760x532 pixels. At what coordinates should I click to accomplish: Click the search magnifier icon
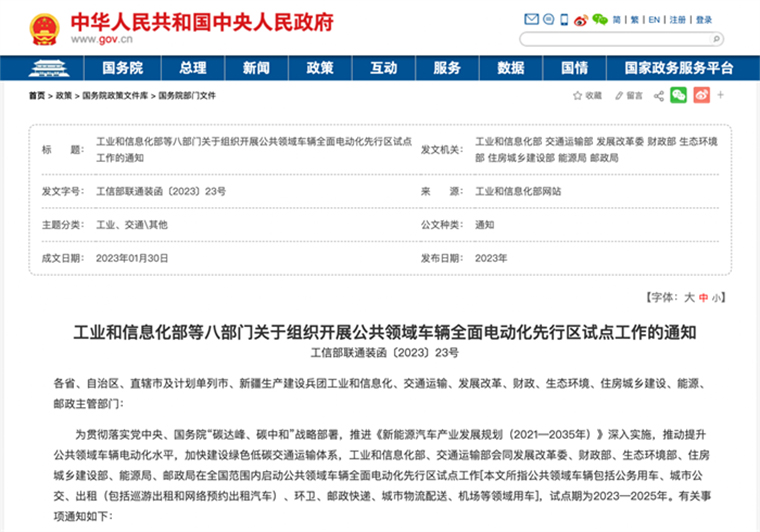click(714, 40)
